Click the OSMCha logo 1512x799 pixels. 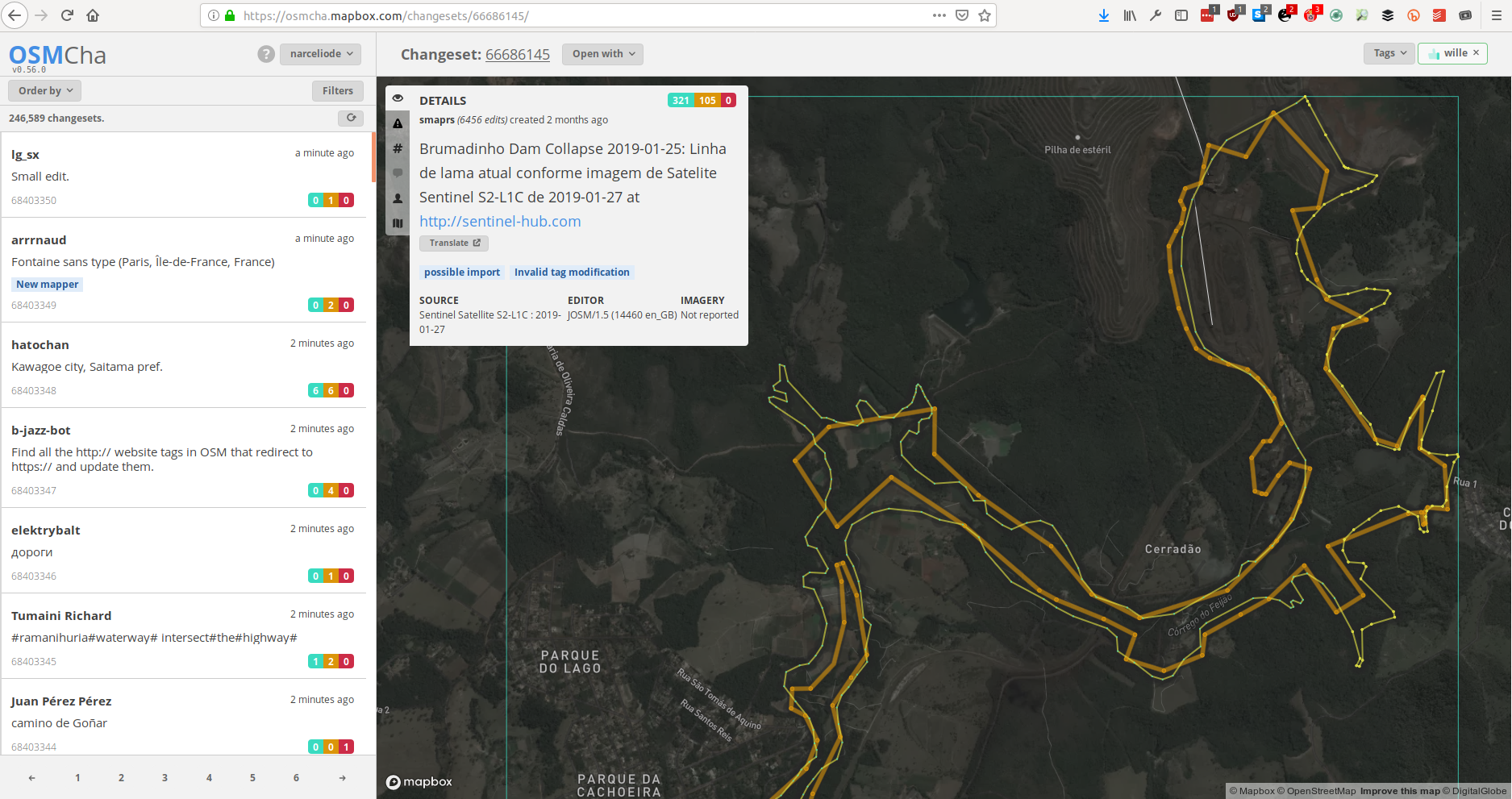[x=57, y=55]
